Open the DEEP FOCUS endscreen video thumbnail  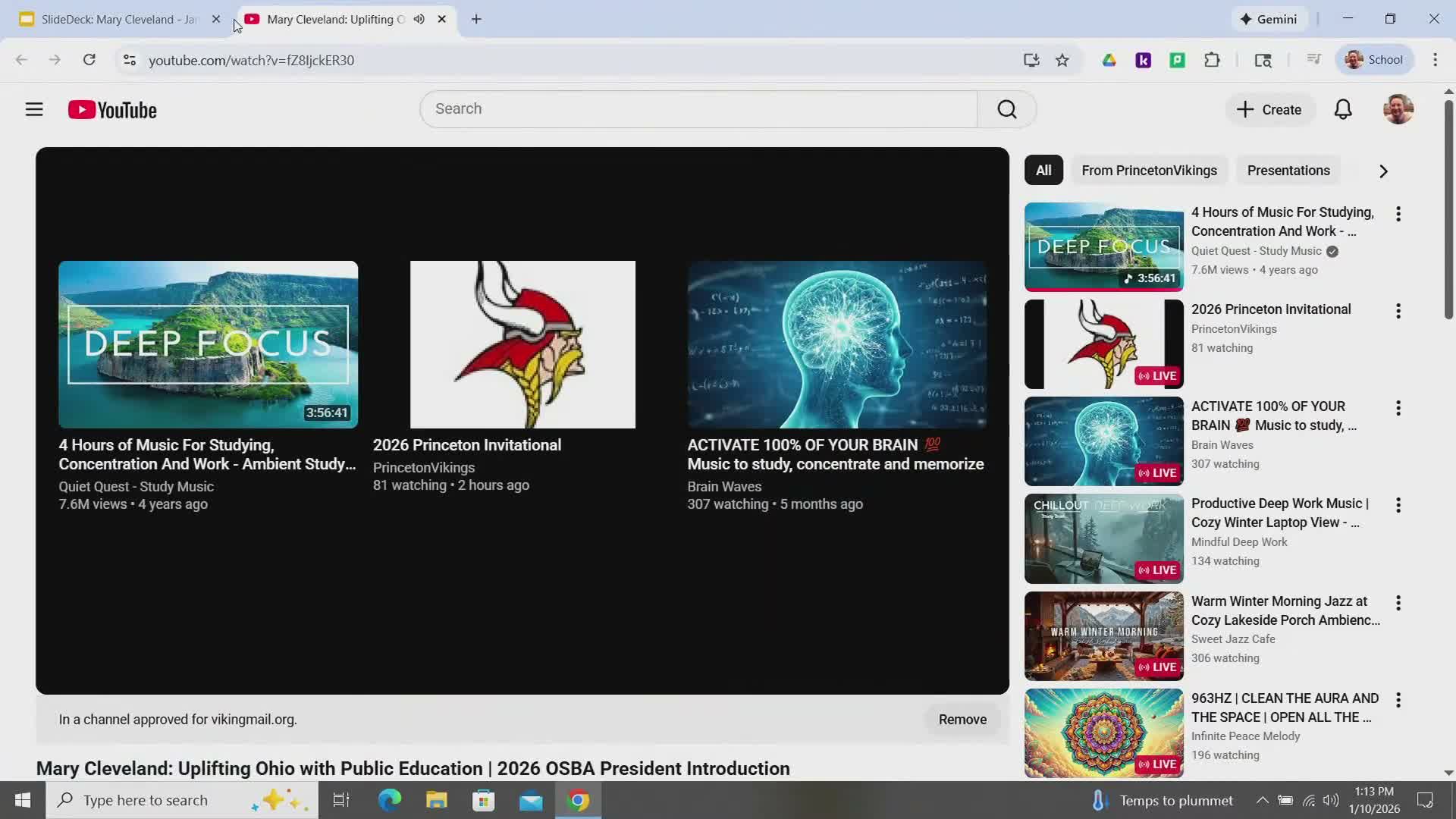pos(208,344)
